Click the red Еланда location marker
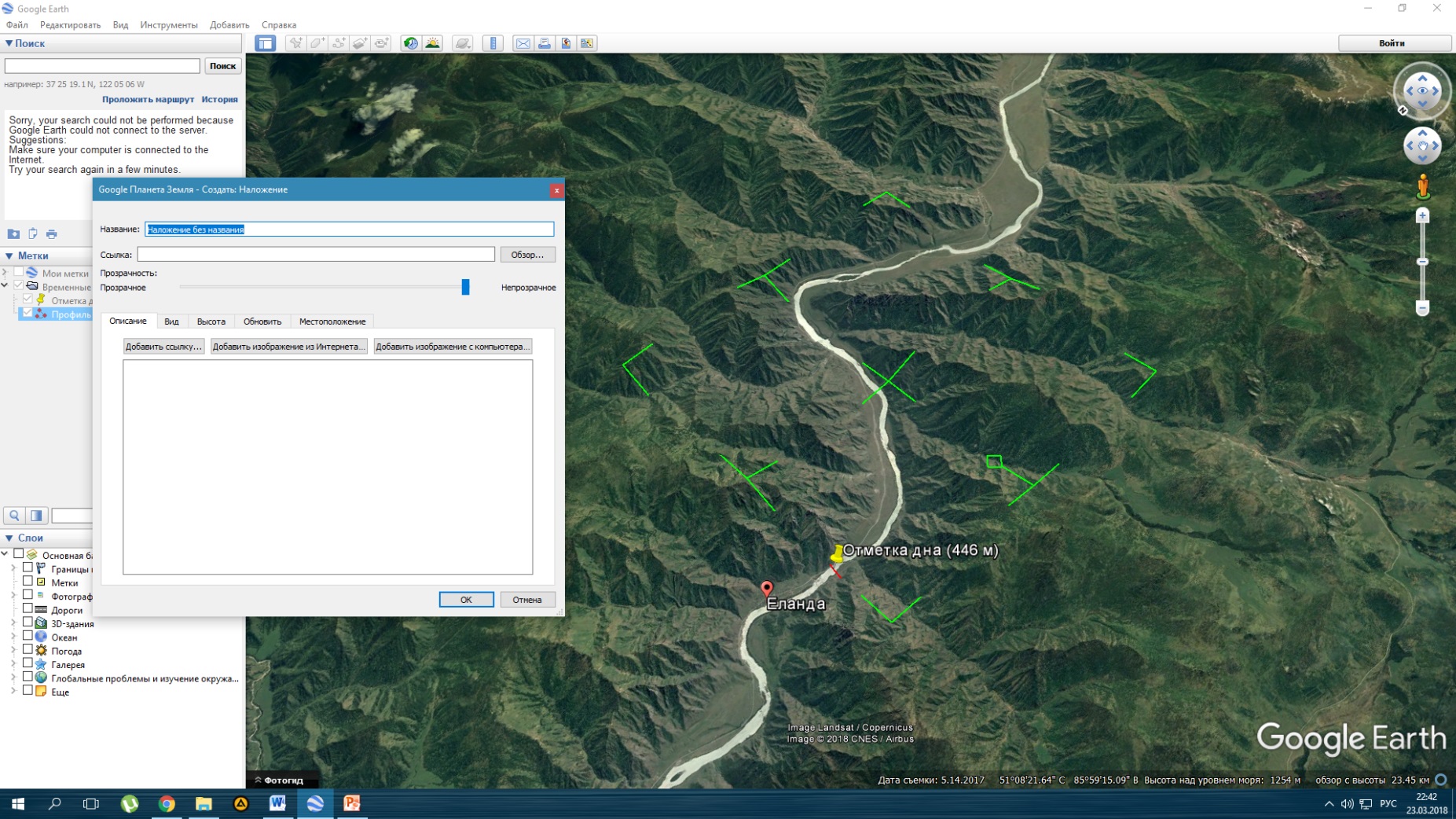 (767, 588)
